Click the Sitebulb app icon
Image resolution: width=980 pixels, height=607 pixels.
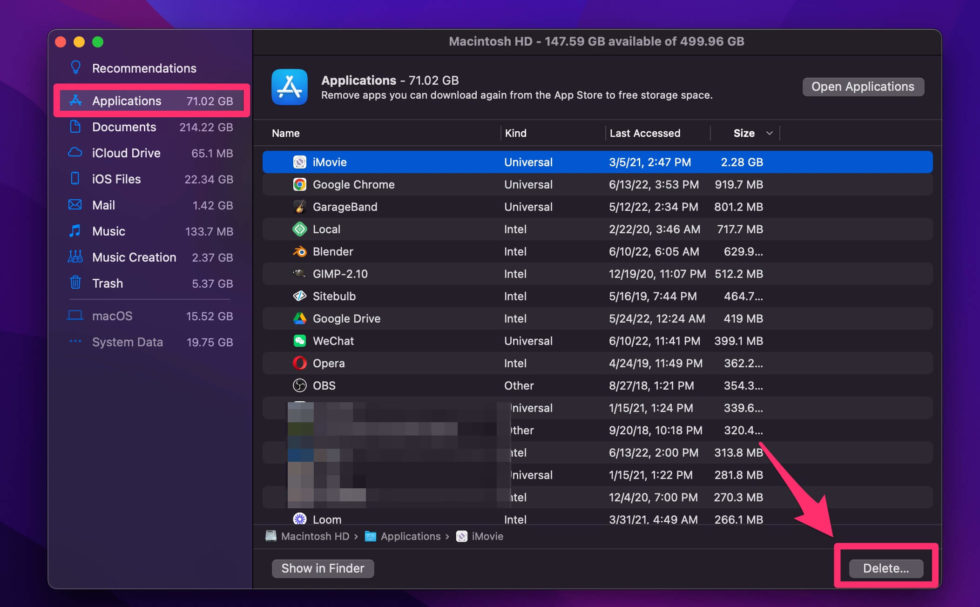click(x=299, y=296)
